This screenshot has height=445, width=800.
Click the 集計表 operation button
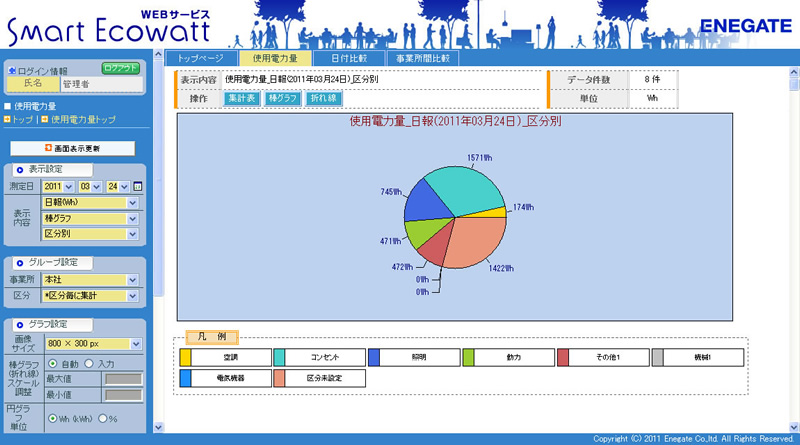tap(242, 98)
